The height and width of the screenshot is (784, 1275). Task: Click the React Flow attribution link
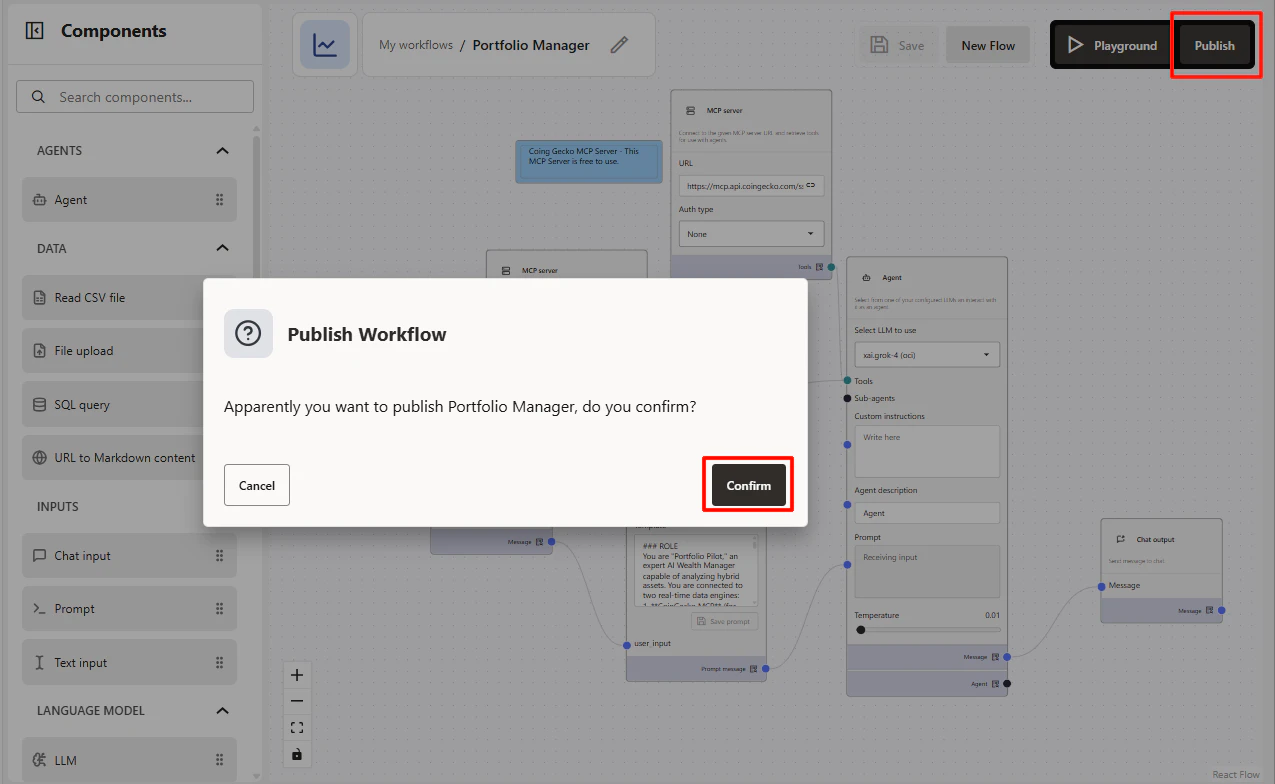(x=1236, y=775)
